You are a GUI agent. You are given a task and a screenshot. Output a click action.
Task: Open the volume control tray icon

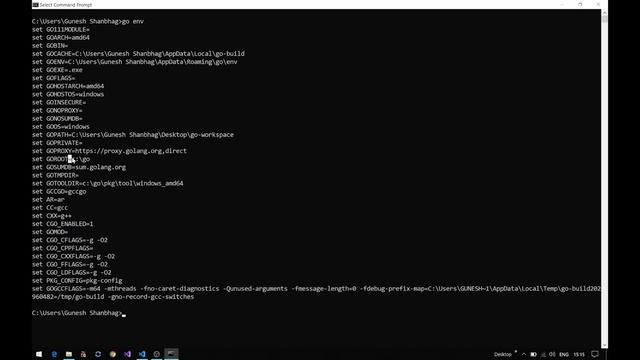[x=552, y=354]
